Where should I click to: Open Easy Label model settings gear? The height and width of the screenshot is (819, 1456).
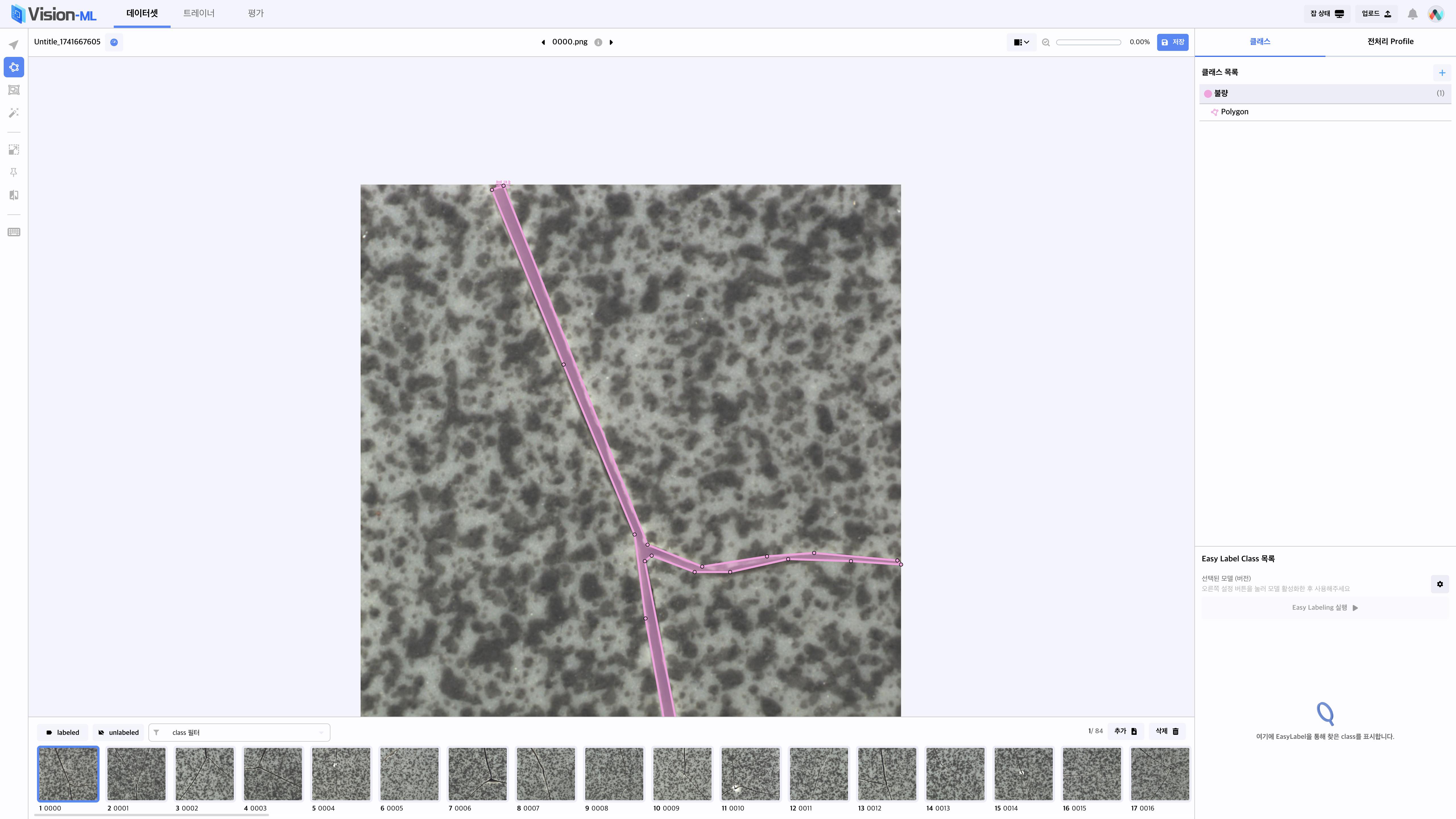coord(1440,584)
